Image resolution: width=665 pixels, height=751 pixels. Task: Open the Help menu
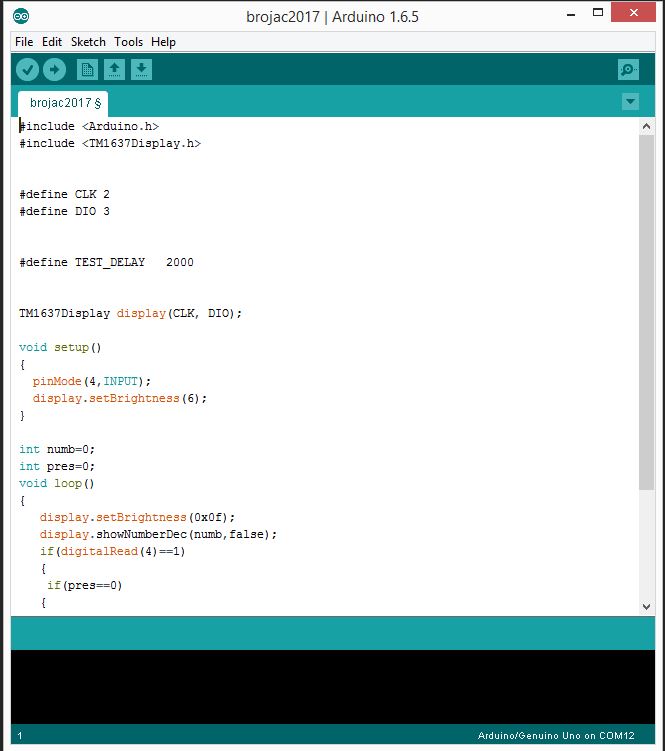[163, 42]
